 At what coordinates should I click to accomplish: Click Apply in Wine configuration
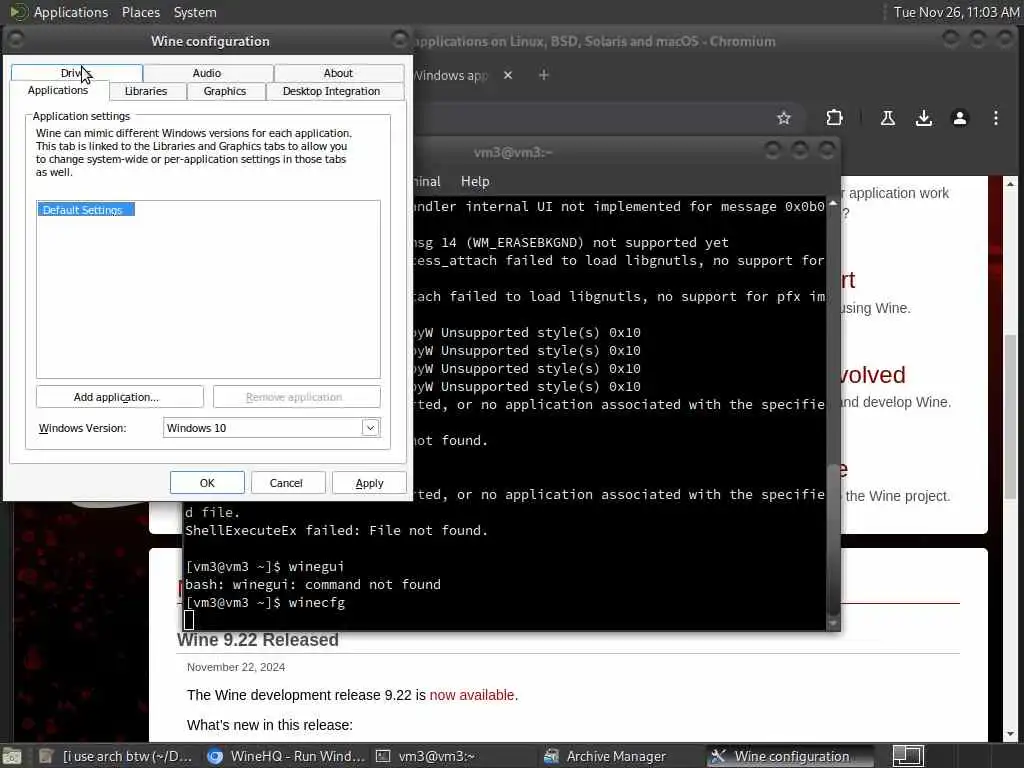pyautogui.click(x=369, y=483)
